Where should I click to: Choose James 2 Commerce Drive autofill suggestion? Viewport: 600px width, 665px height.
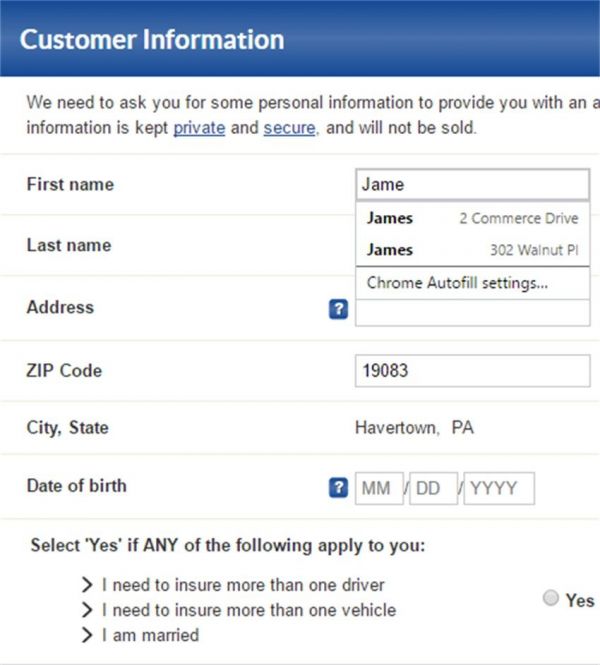(x=472, y=219)
